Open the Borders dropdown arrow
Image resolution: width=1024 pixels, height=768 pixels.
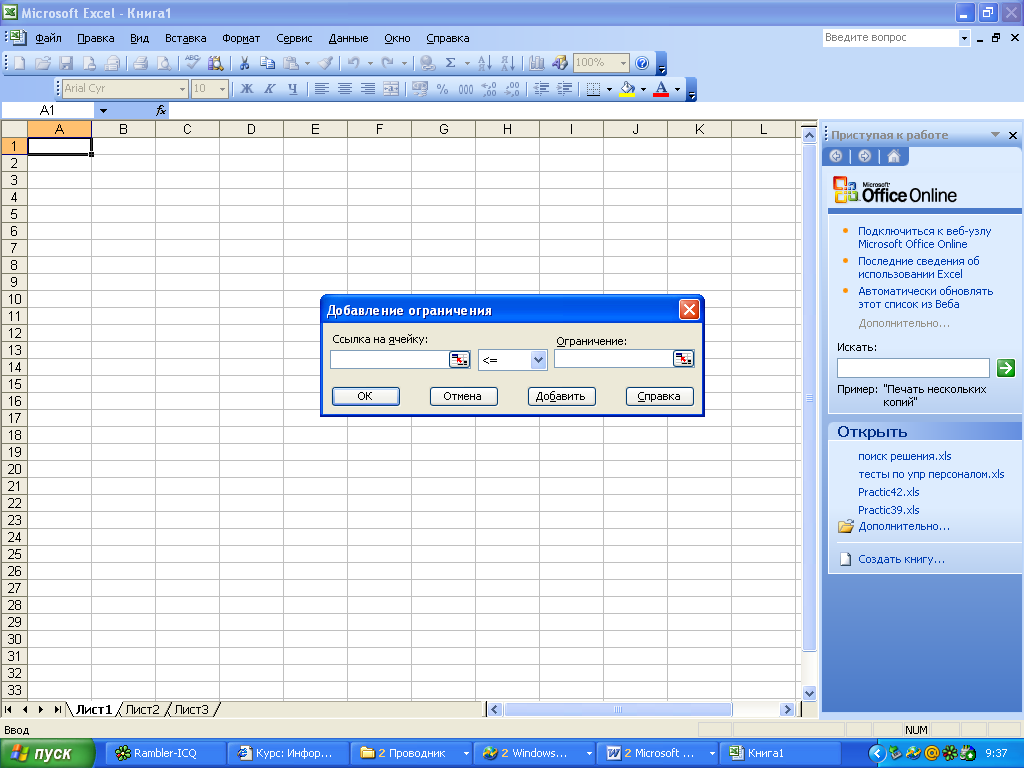609,89
